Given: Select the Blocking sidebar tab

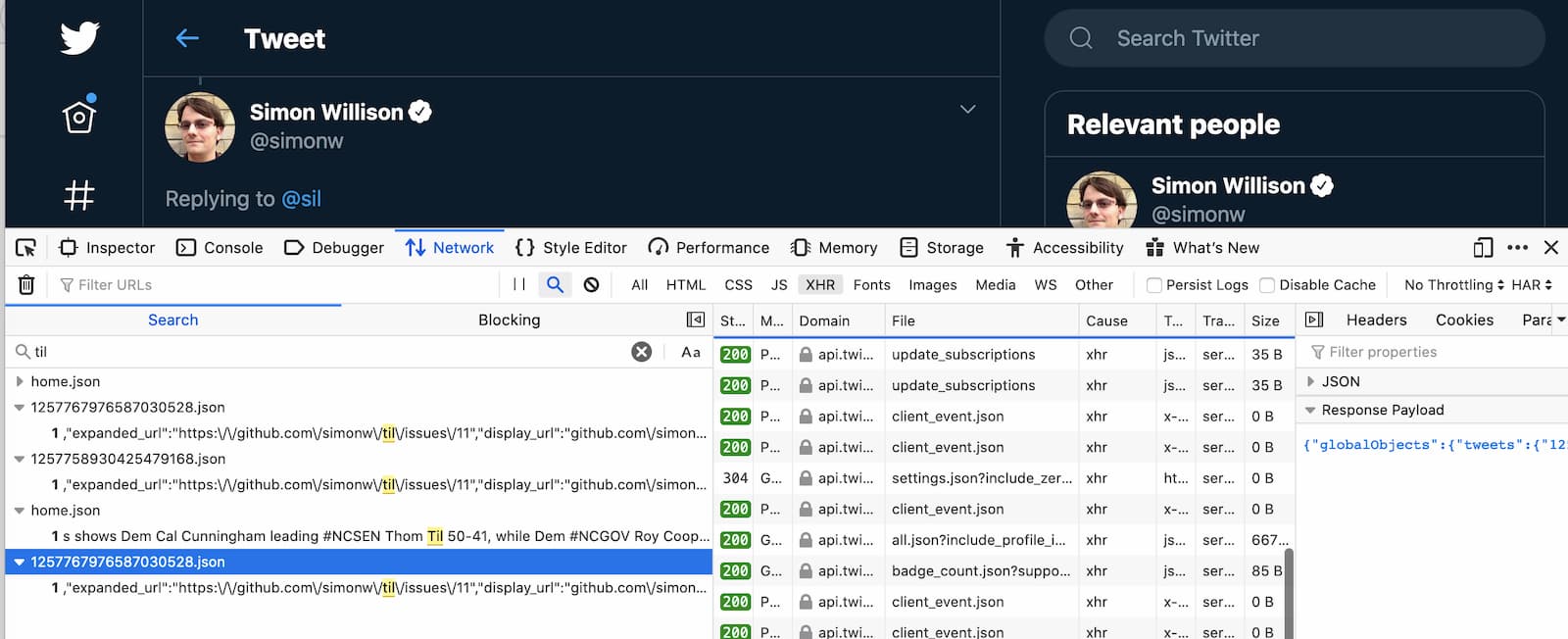Looking at the screenshot, I should tap(510, 319).
